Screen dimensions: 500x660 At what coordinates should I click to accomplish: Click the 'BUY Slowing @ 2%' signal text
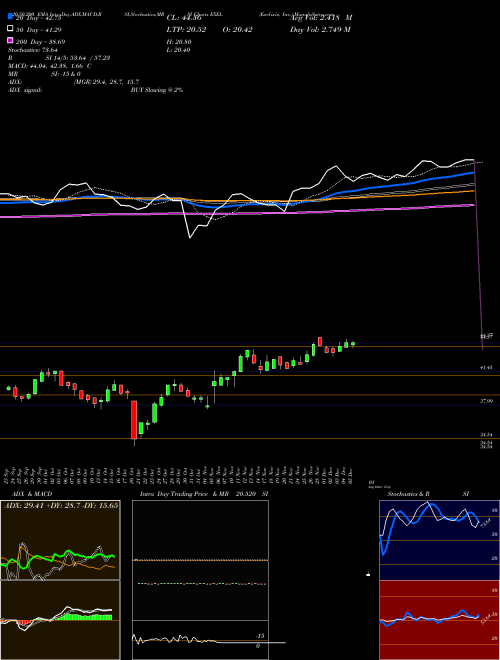tap(157, 90)
